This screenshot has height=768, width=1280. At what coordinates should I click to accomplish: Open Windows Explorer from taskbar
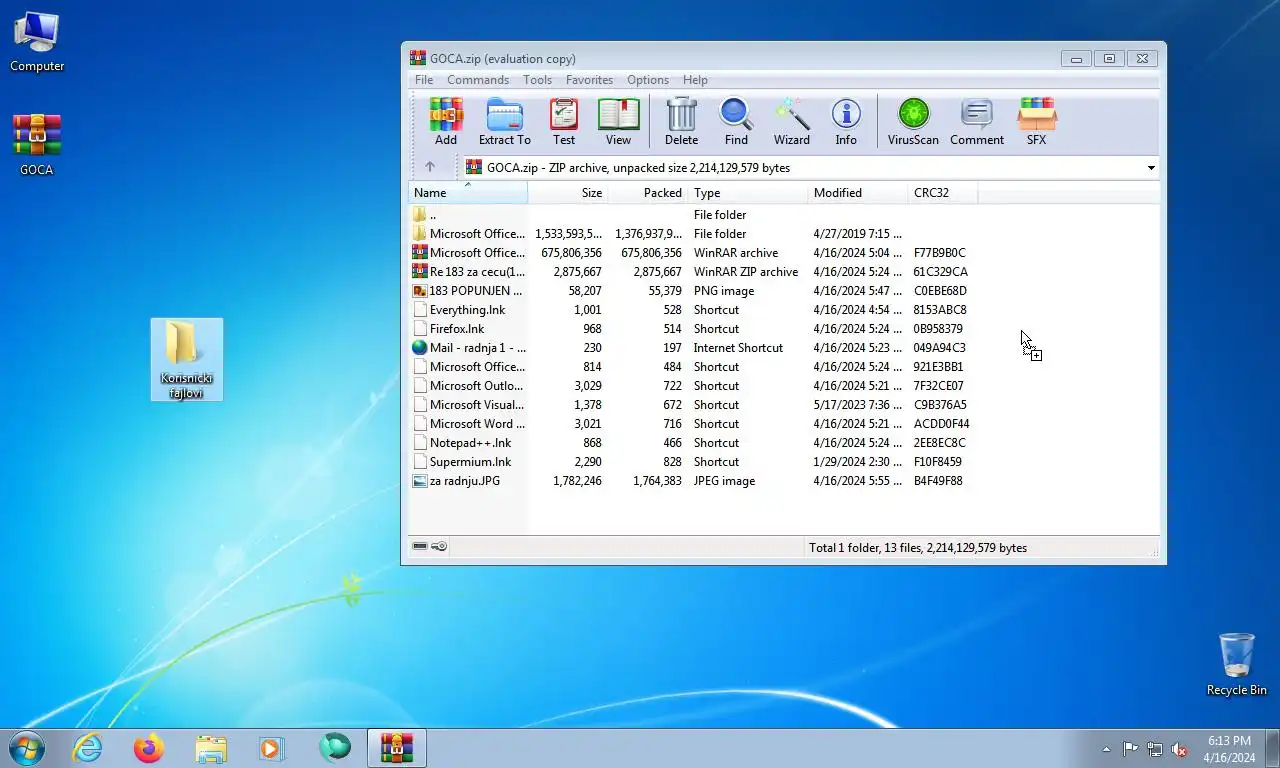tap(211, 748)
